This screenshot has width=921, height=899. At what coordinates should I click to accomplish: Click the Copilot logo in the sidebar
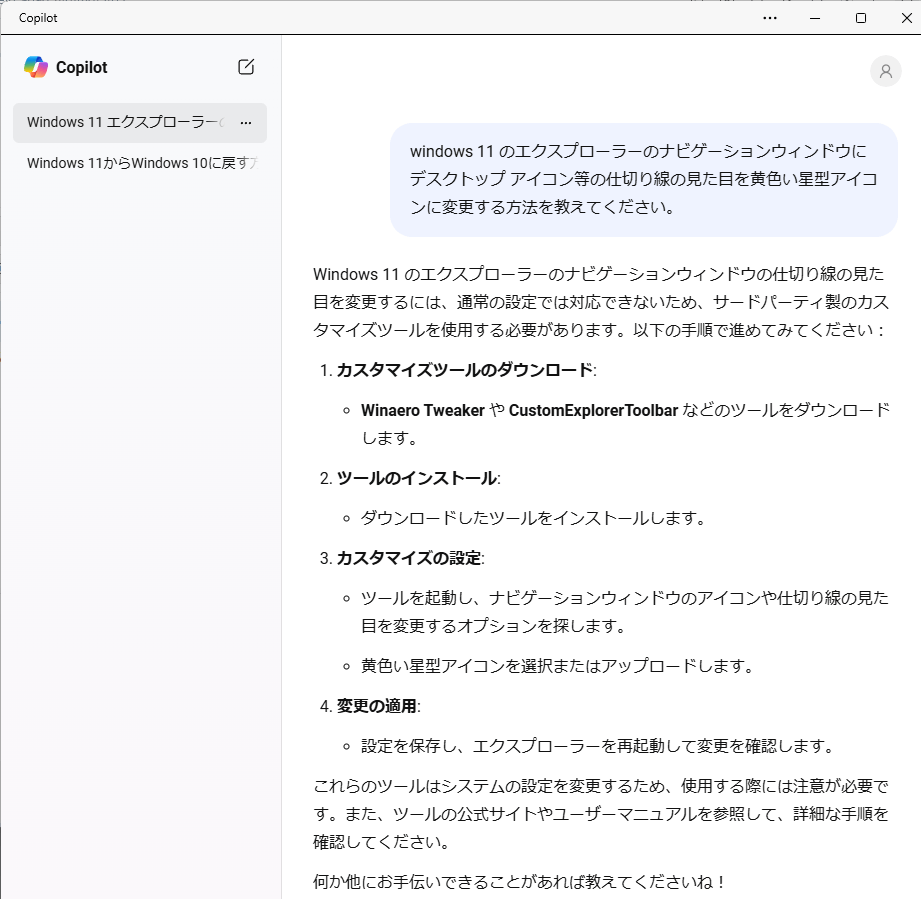point(37,67)
